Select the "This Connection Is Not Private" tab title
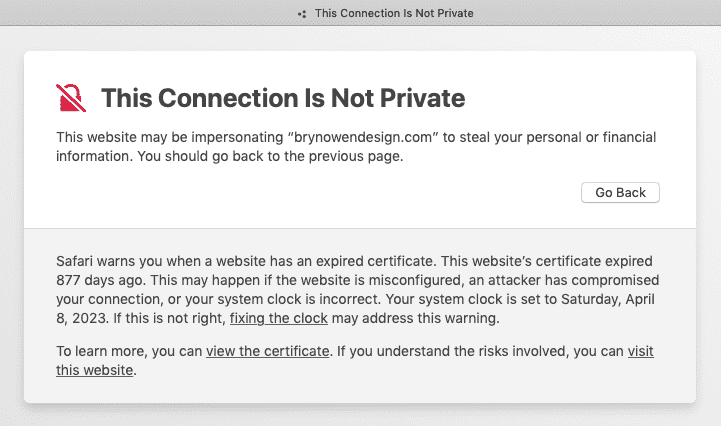 pyautogui.click(x=394, y=13)
